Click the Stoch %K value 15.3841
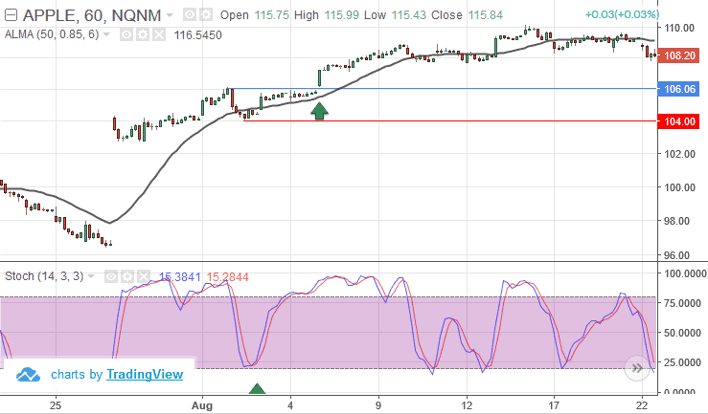 click(x=180, y=277)
